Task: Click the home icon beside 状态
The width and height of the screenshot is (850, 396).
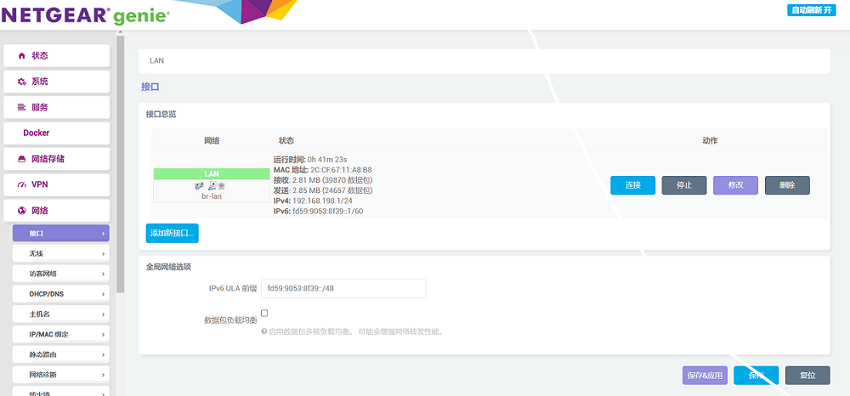Action: (22, 56)
